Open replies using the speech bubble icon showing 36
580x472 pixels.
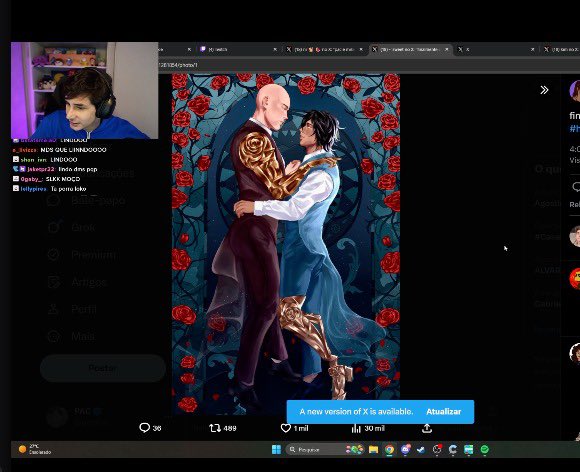click(144, 428)
